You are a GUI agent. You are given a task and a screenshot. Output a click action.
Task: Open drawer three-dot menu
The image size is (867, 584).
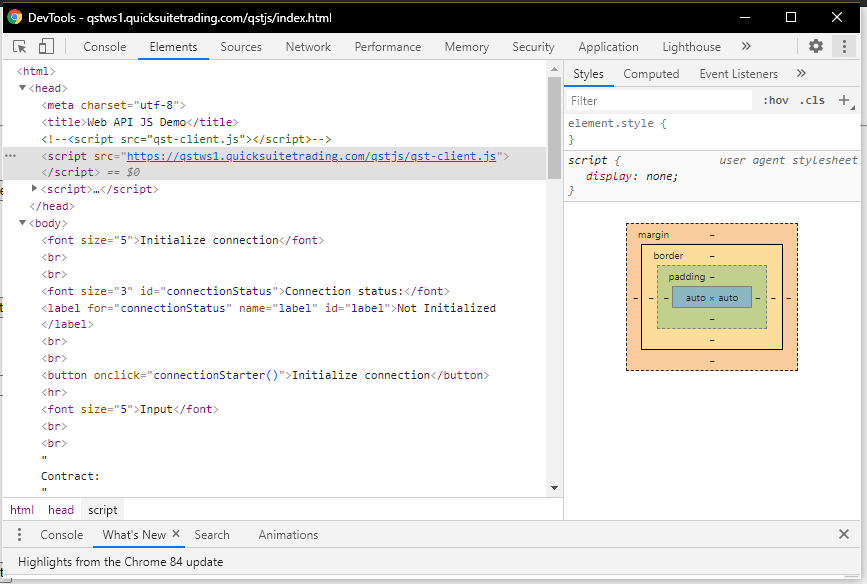(19, 535)
